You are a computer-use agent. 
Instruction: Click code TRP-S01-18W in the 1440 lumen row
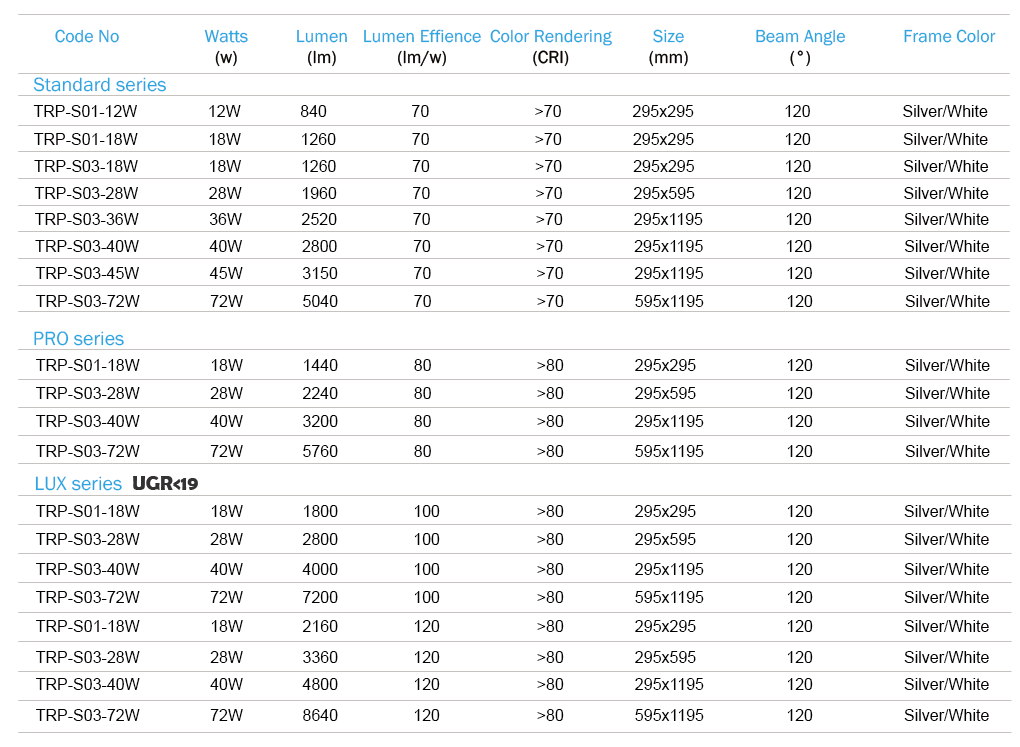point(87,365)
